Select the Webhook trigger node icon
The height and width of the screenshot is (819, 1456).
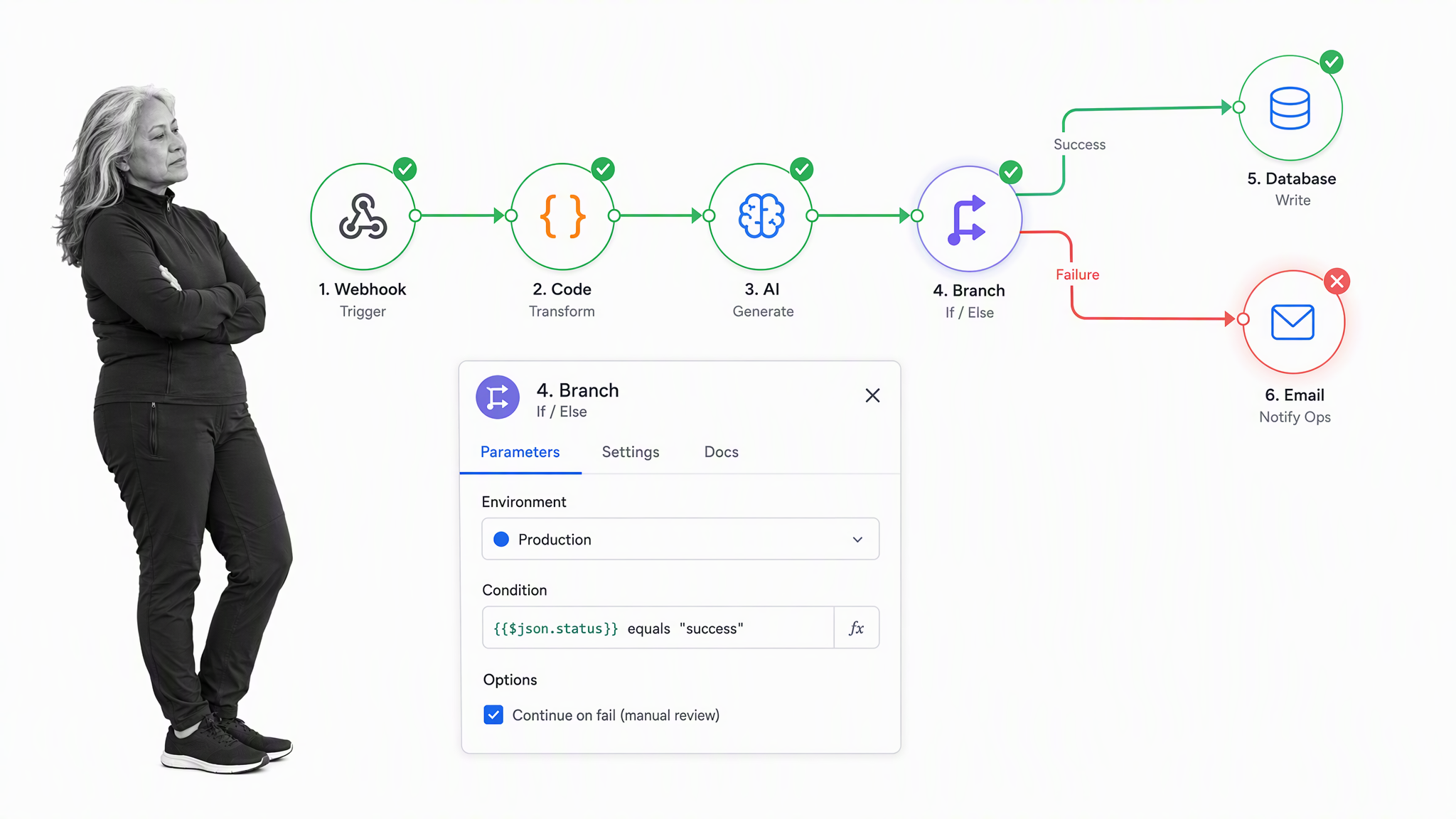363,216
